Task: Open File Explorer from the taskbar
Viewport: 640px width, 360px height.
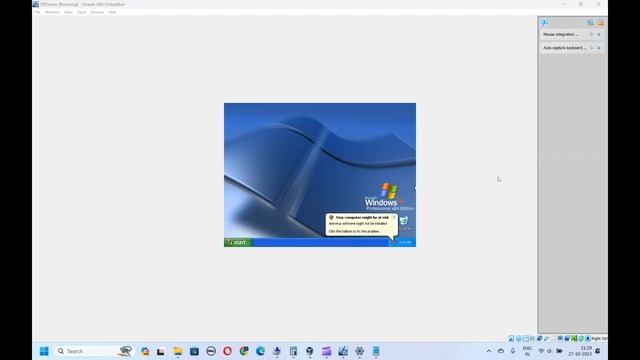Action: (x=178, y=351)
